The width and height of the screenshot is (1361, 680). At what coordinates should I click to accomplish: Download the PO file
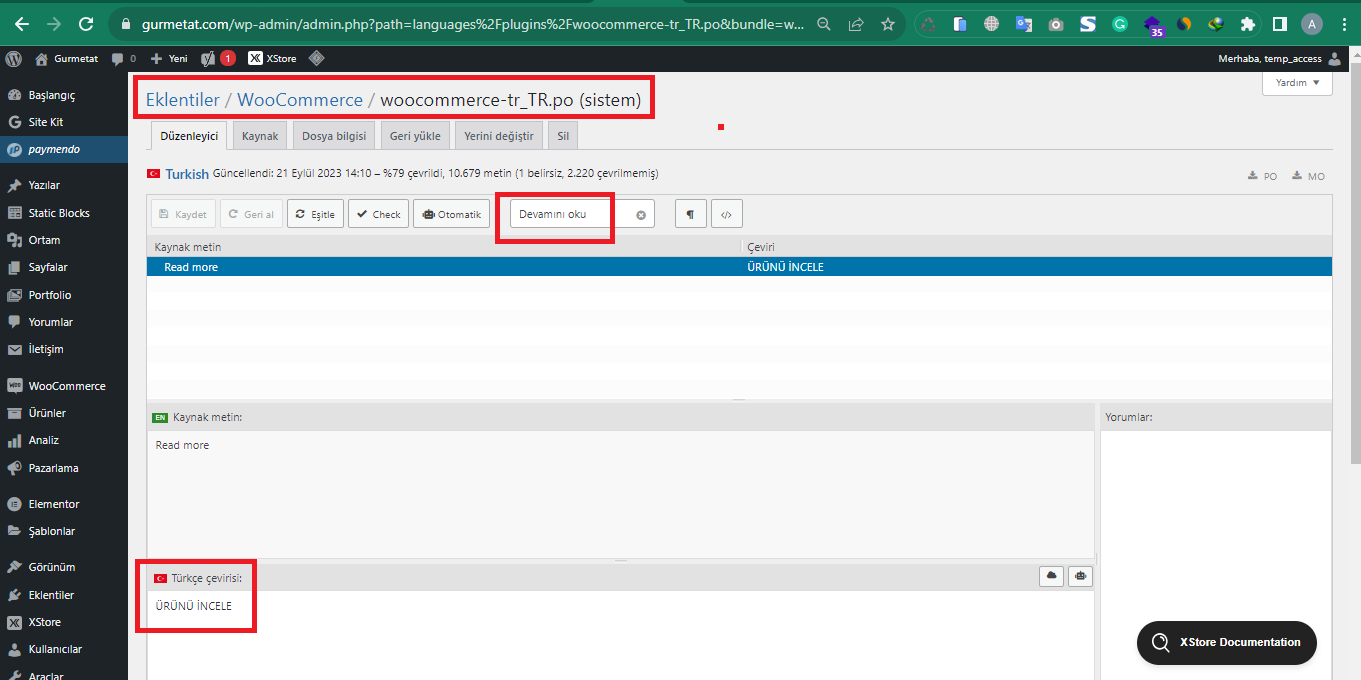[1263, 176]
